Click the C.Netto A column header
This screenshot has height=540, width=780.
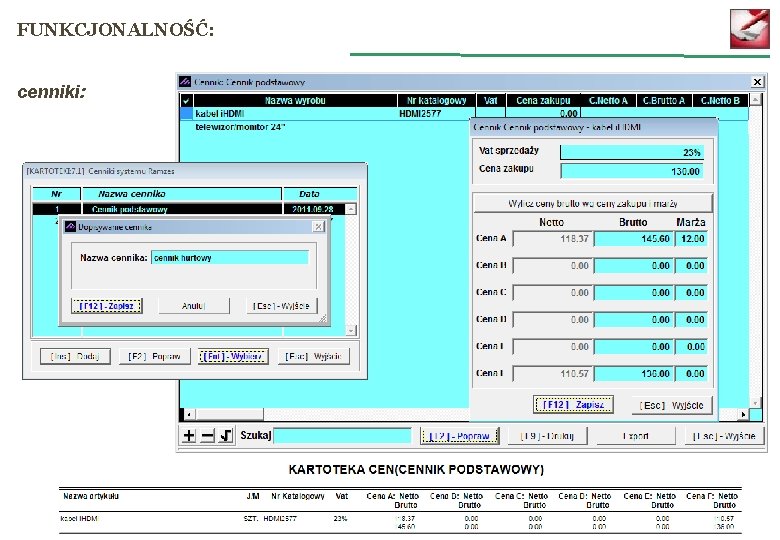click(608, 100)
